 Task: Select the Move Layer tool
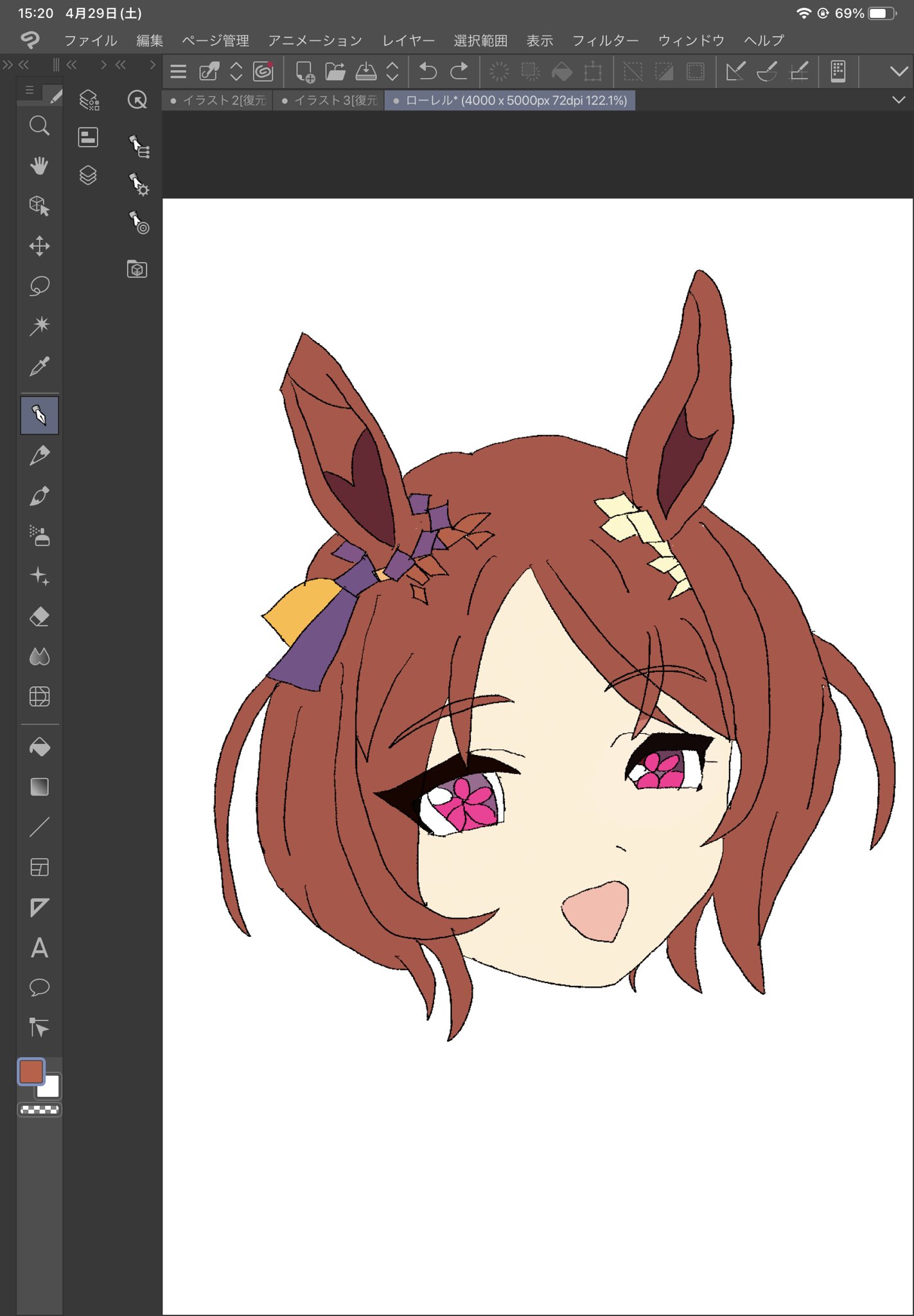pyautogui.click(x=39, y=246)
